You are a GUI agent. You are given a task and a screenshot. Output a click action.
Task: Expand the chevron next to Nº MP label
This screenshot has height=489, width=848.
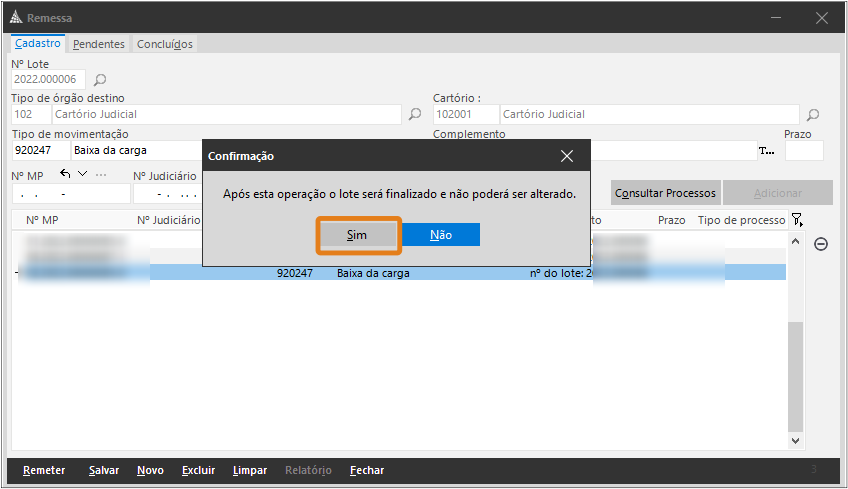82,174
